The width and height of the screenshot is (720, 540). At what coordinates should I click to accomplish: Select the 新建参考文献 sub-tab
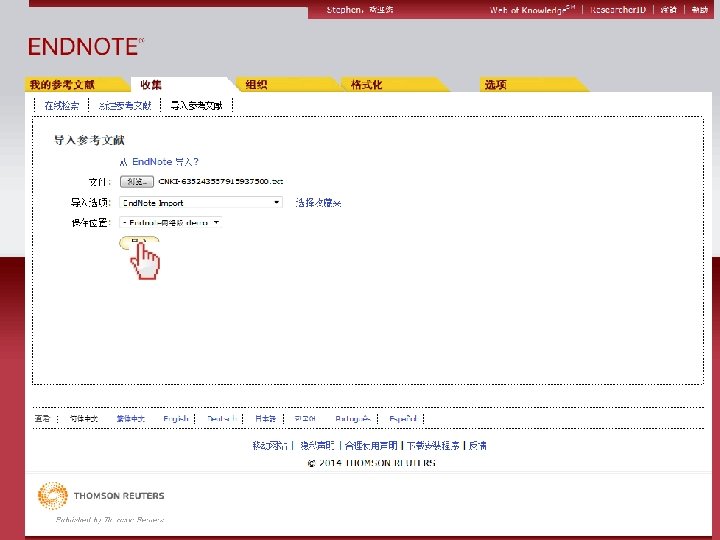click(x=125, y=106)
